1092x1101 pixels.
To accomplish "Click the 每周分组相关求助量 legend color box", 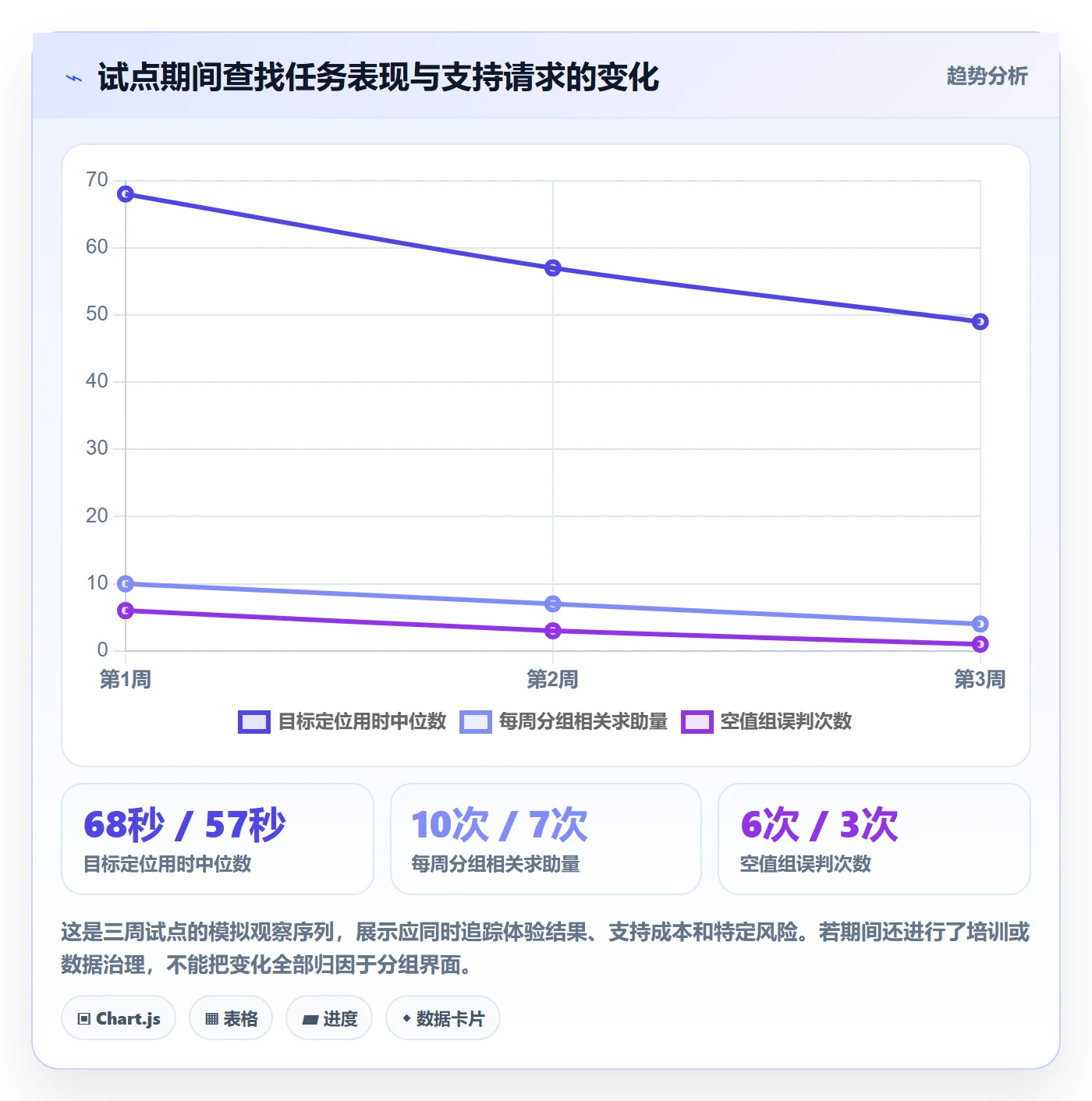I will coord(475,722).
